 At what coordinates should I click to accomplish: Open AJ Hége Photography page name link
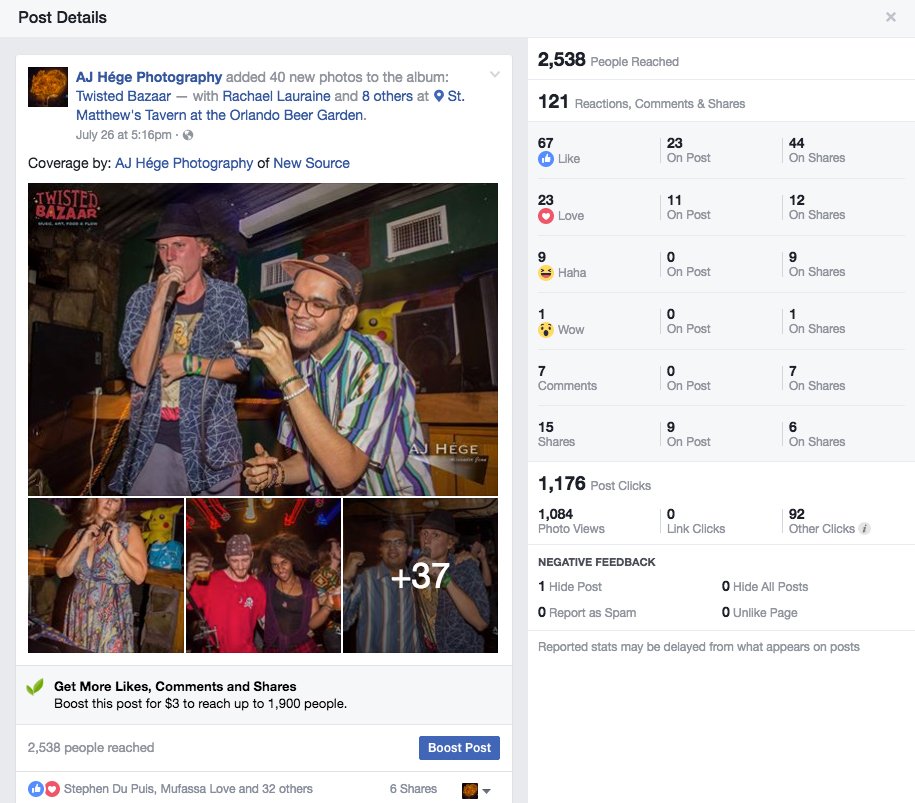point(149,77)
